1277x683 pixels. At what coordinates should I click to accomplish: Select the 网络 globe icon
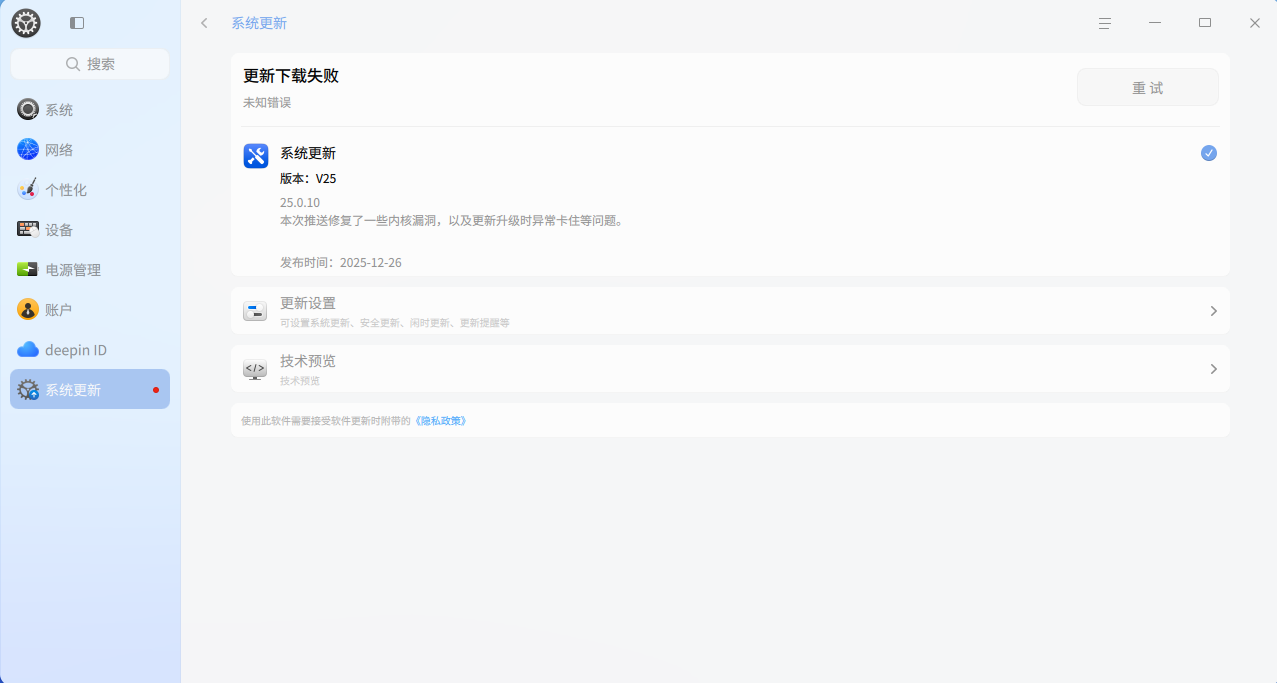[28, 150]
